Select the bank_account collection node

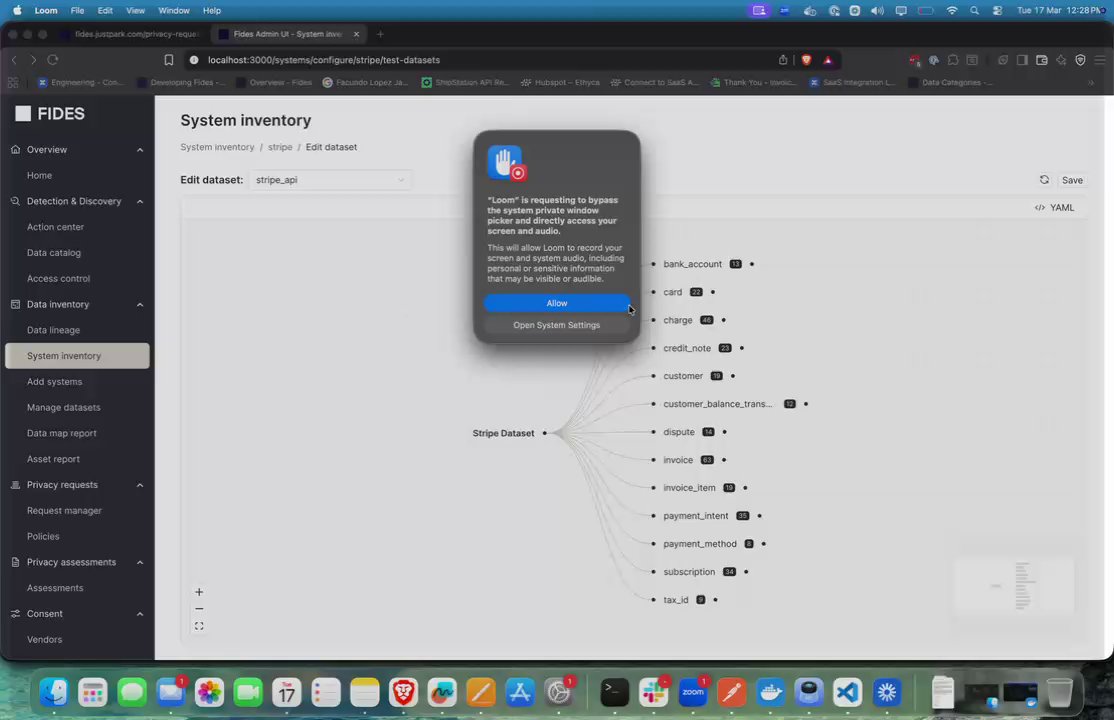[693, 264]
